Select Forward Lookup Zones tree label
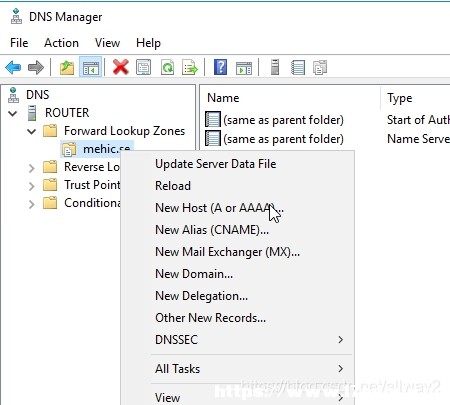The height and width of the screenshot is (405, 450). 124,131
